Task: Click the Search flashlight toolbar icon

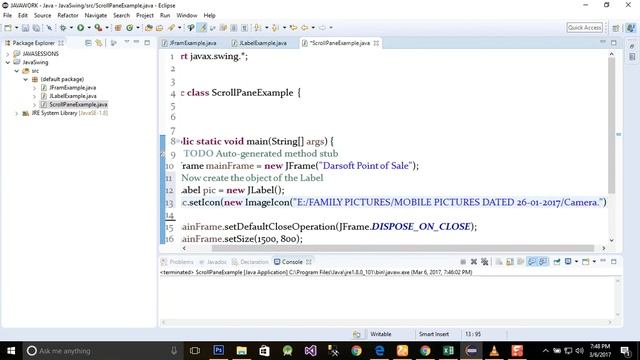Action: [171, 28]
